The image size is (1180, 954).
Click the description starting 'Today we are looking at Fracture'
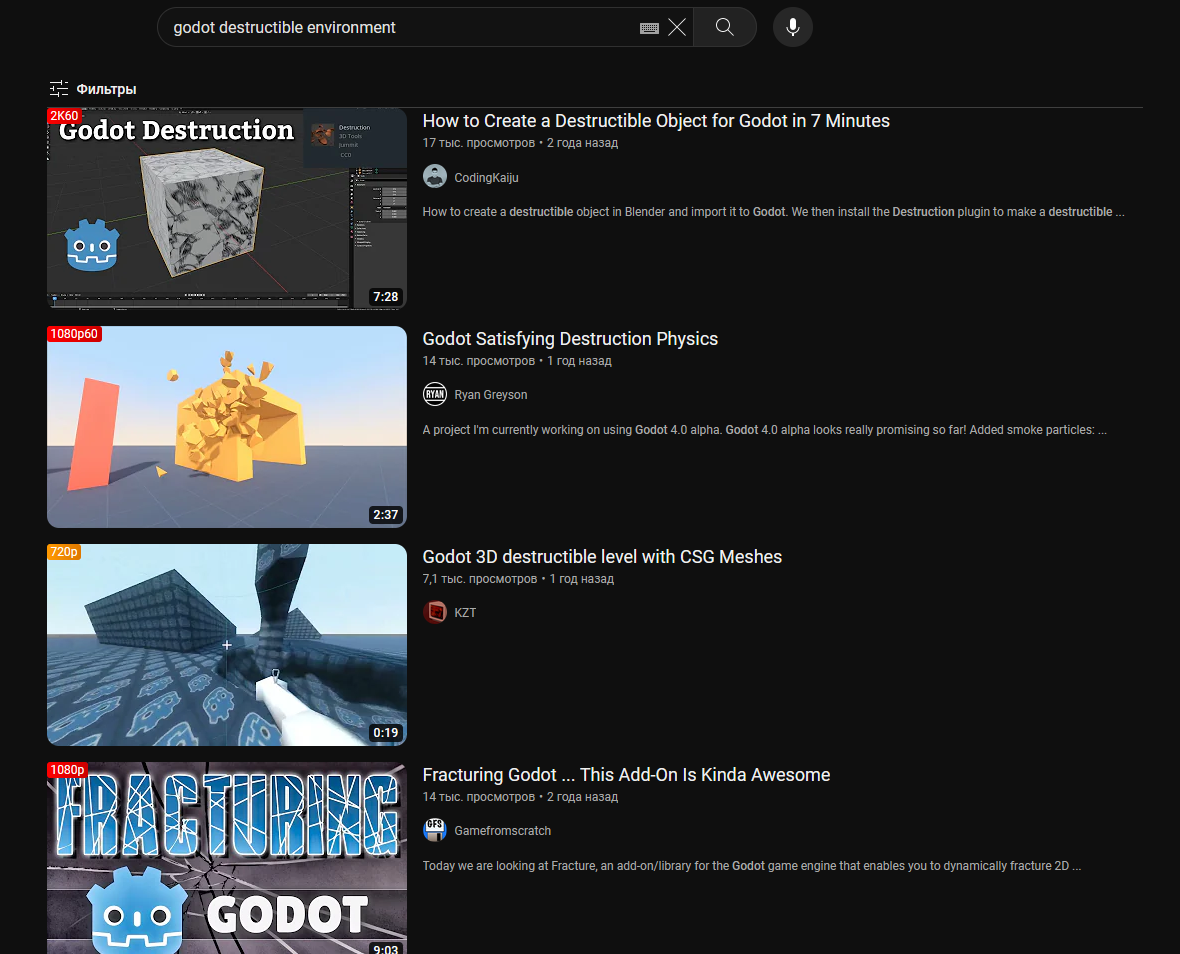[x=752, y=866]
